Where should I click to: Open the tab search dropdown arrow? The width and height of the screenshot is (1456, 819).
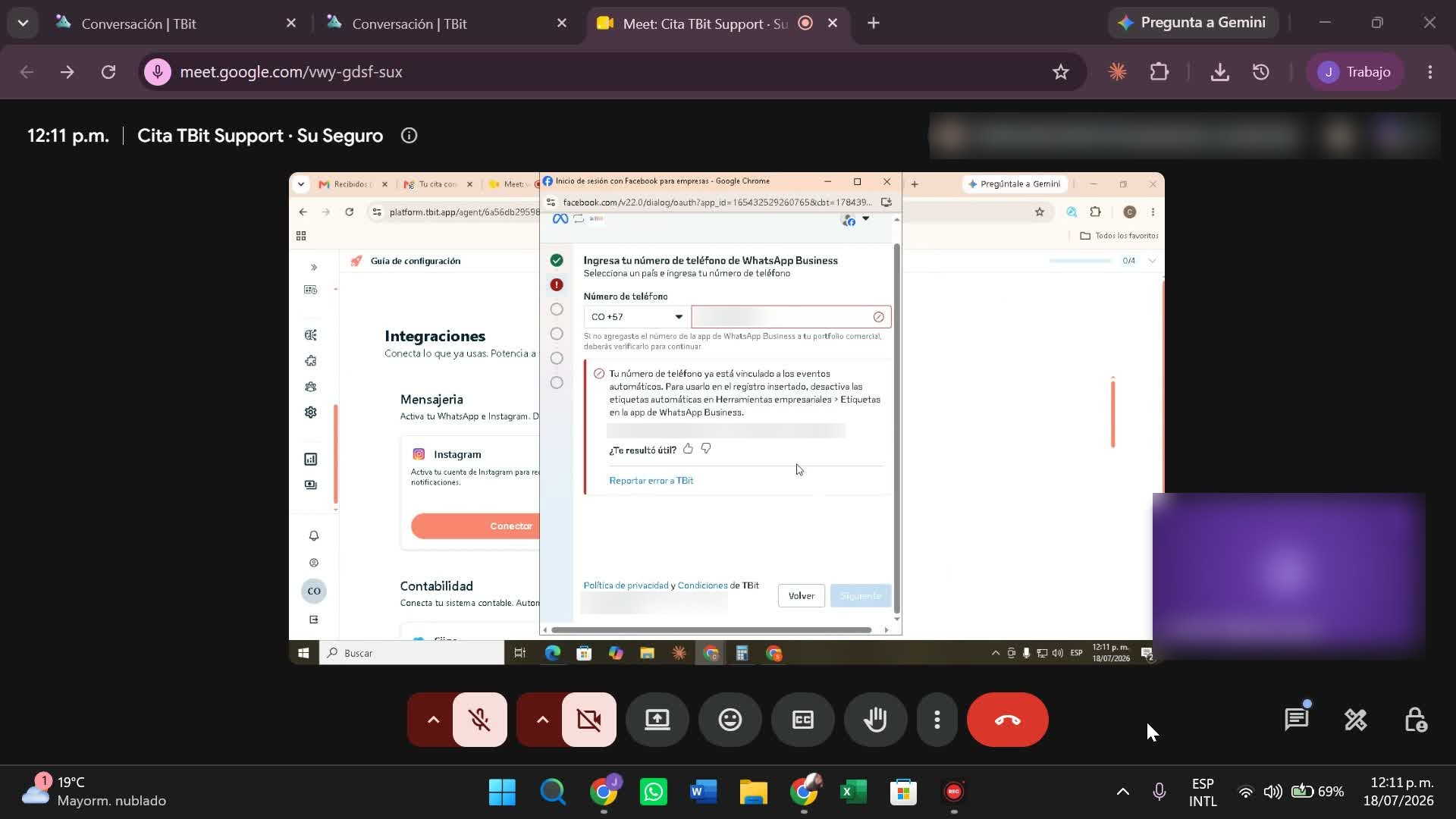[x=23, y=24]
